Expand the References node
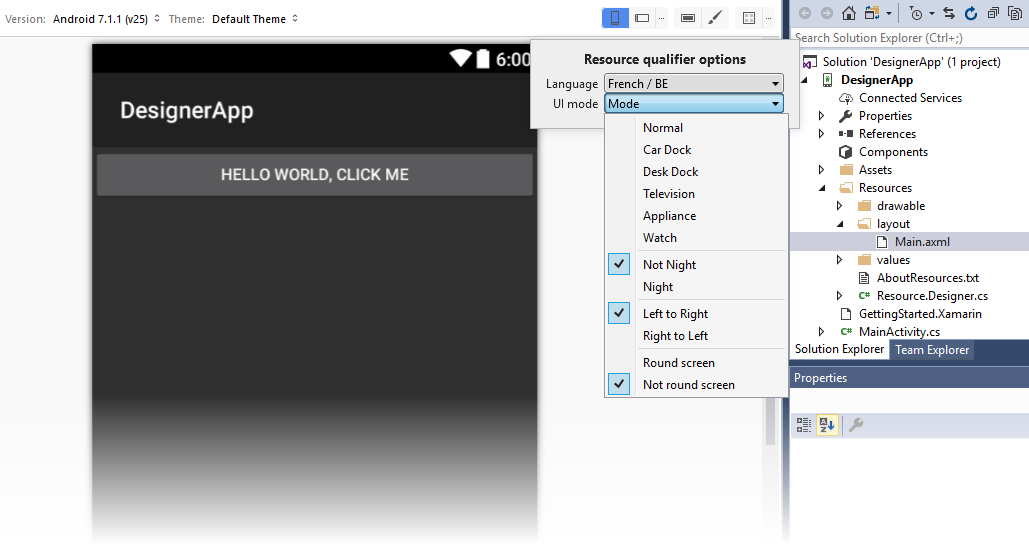1029x545 pixels. point(822,134)
